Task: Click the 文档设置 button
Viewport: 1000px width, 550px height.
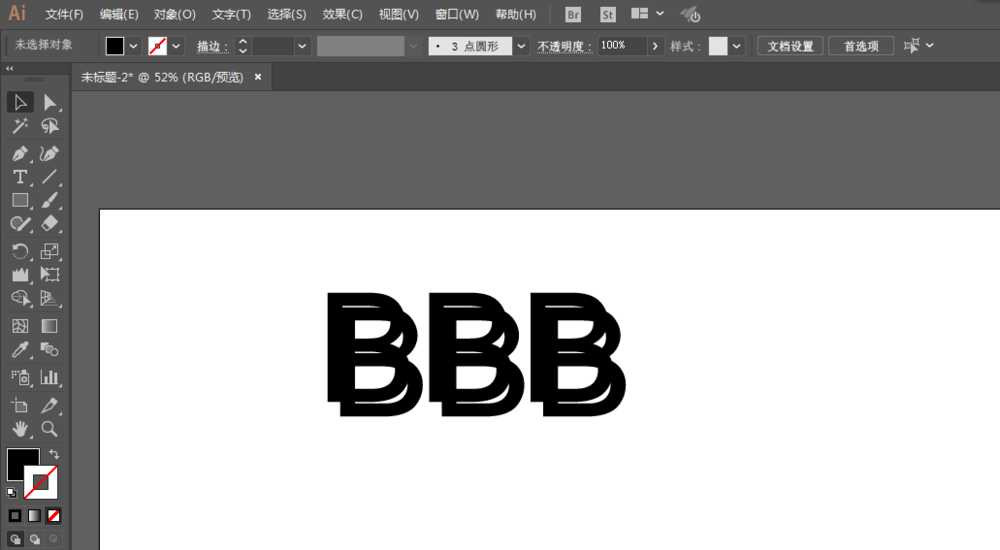Action: point(789,46)
